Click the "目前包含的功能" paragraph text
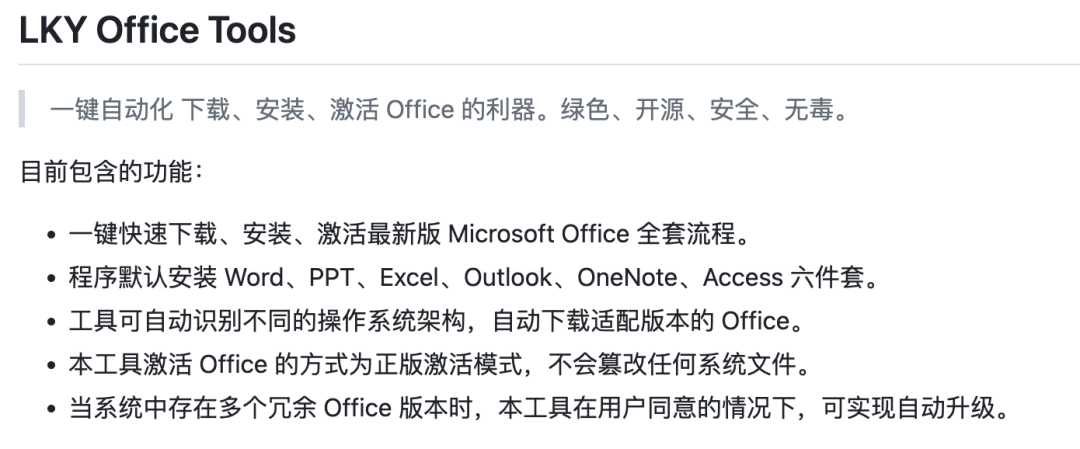Viewport: 1080px width, 449px height. pyautogui.click(x=111, y=172)
